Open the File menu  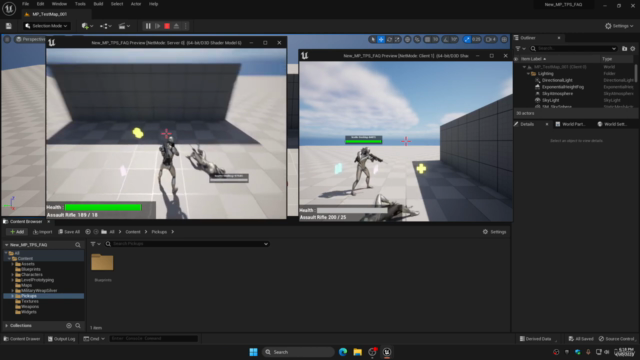[x=25, y=4]
